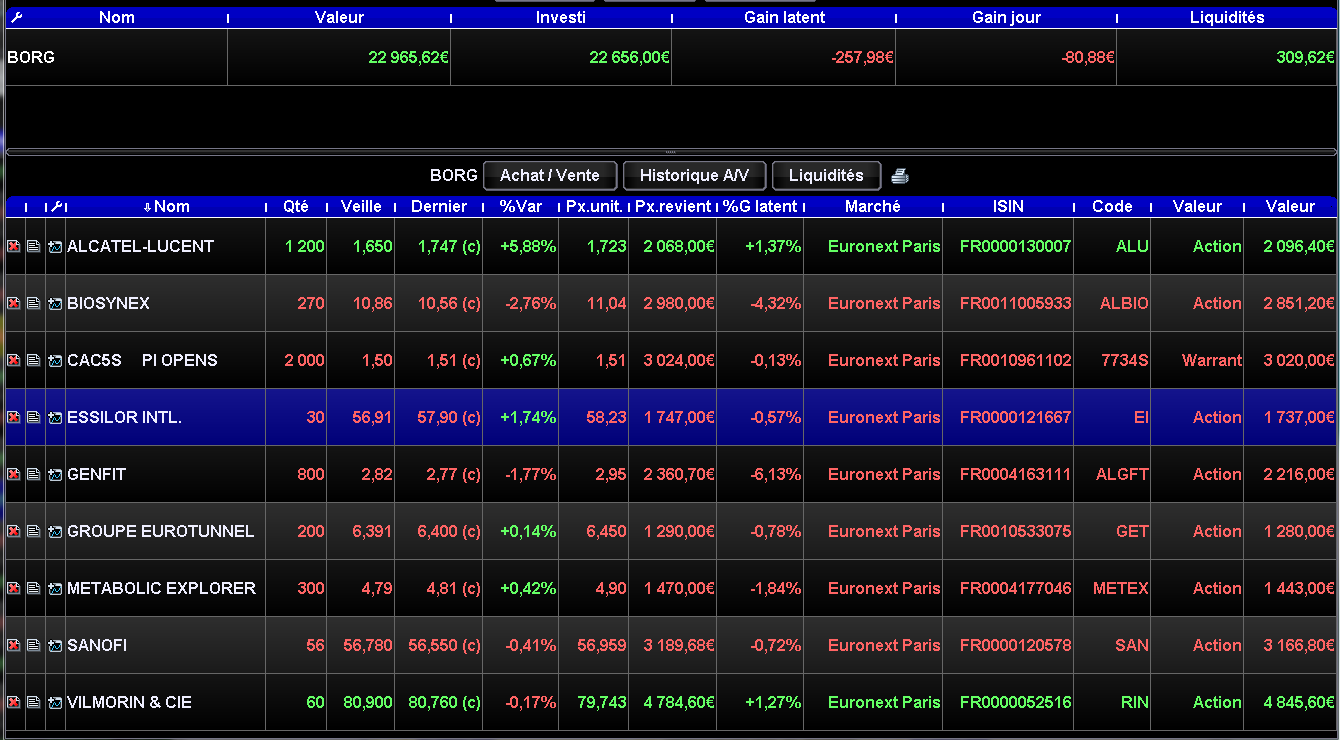Screen dimensions: 1340x740
Task: Sort by the %G latent column header
Action: [760, 206]
